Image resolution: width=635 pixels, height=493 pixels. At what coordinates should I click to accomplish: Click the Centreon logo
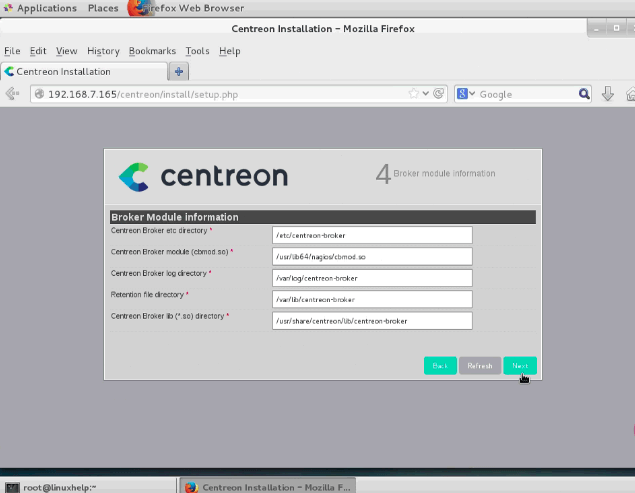pos(203,177)
